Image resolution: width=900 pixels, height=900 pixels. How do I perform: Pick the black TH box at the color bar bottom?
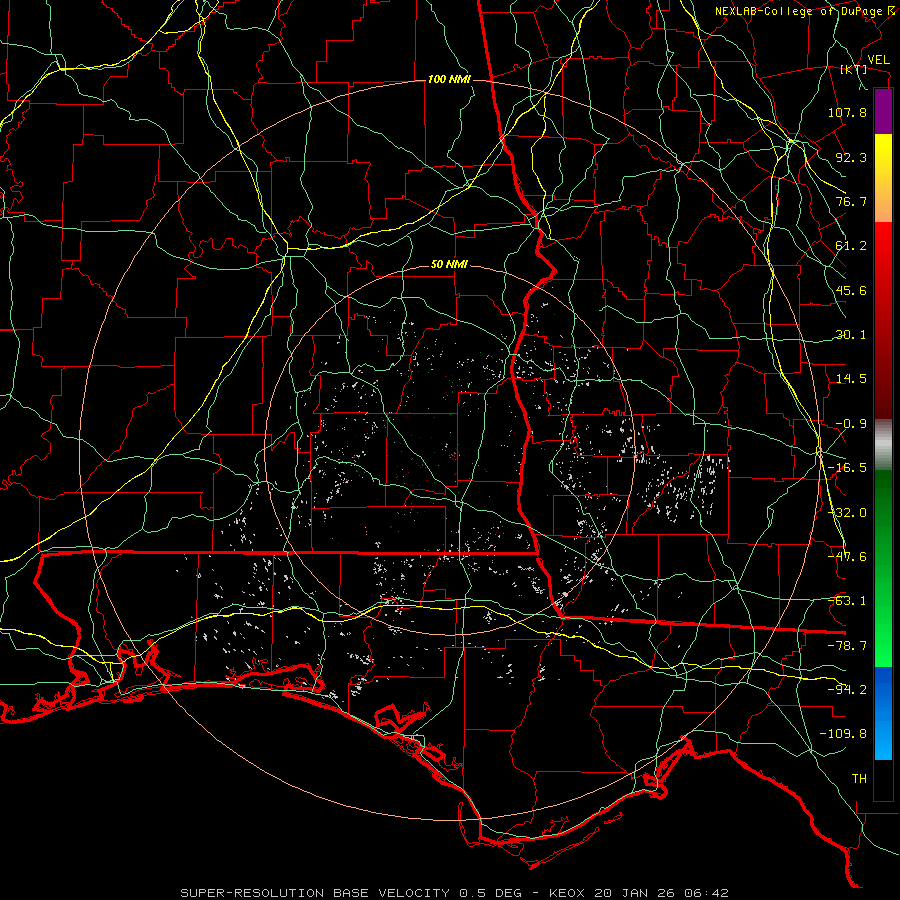pyautogui.click(x=883, y=780)
